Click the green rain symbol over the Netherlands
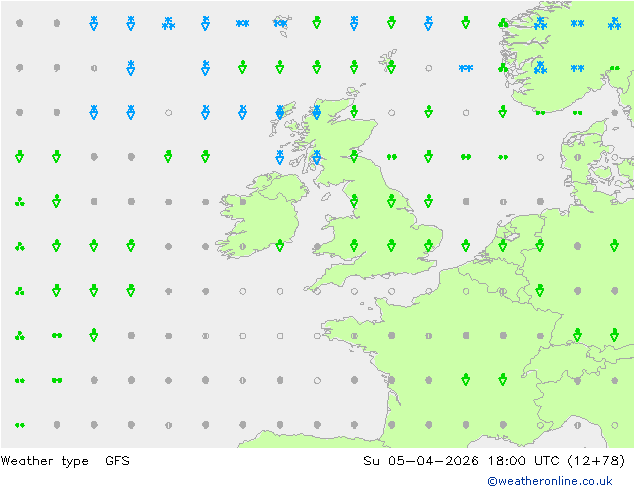This screenshot has width=634, height=490. [x=503, y=245]
